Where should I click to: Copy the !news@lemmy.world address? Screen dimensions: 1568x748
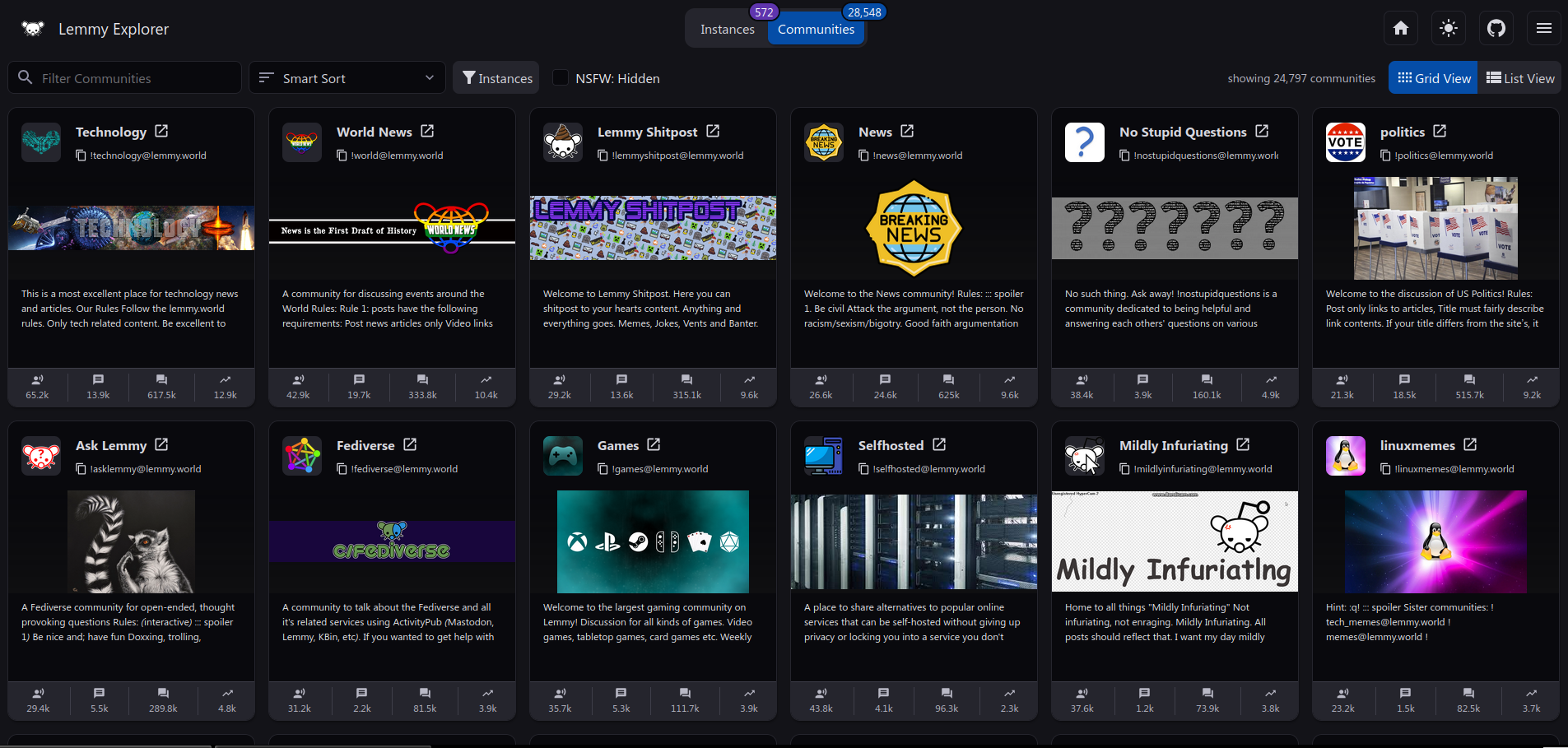coord(863,156)
